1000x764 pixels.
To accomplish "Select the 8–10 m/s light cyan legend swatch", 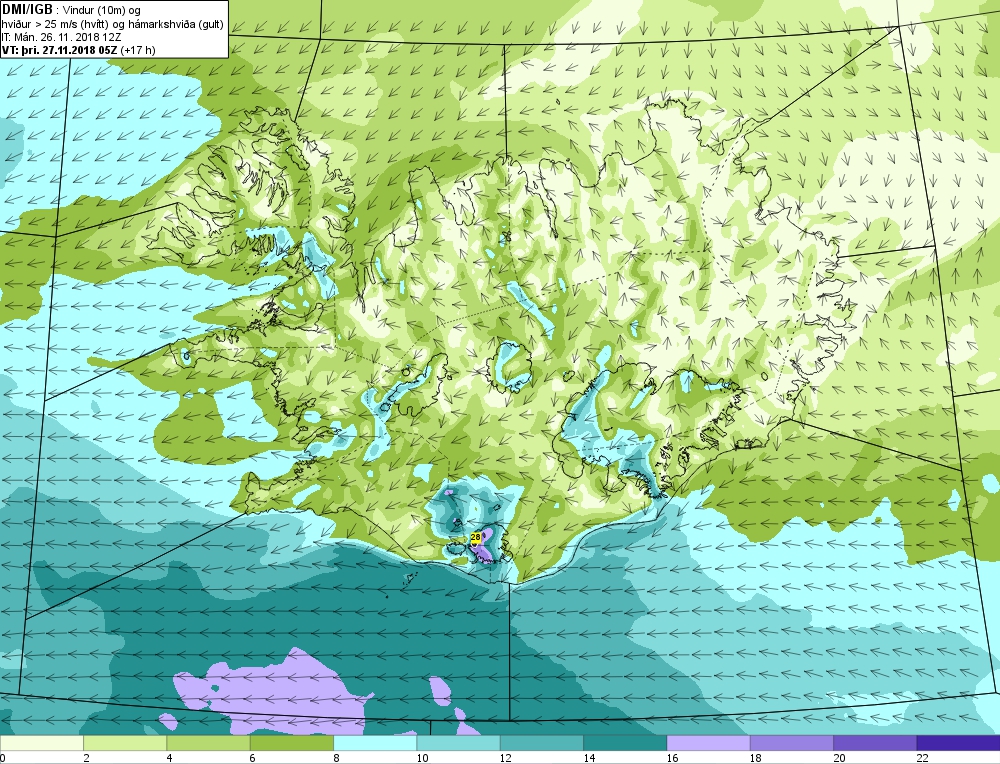I will click(375, 743).
